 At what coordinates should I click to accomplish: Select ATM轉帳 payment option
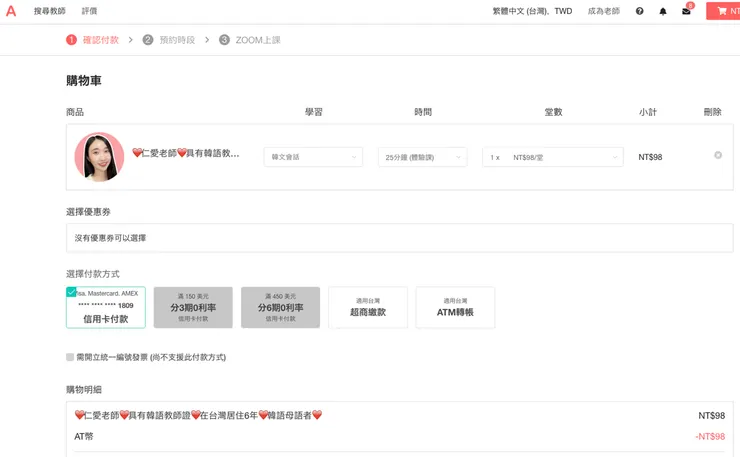click(455, 307)
